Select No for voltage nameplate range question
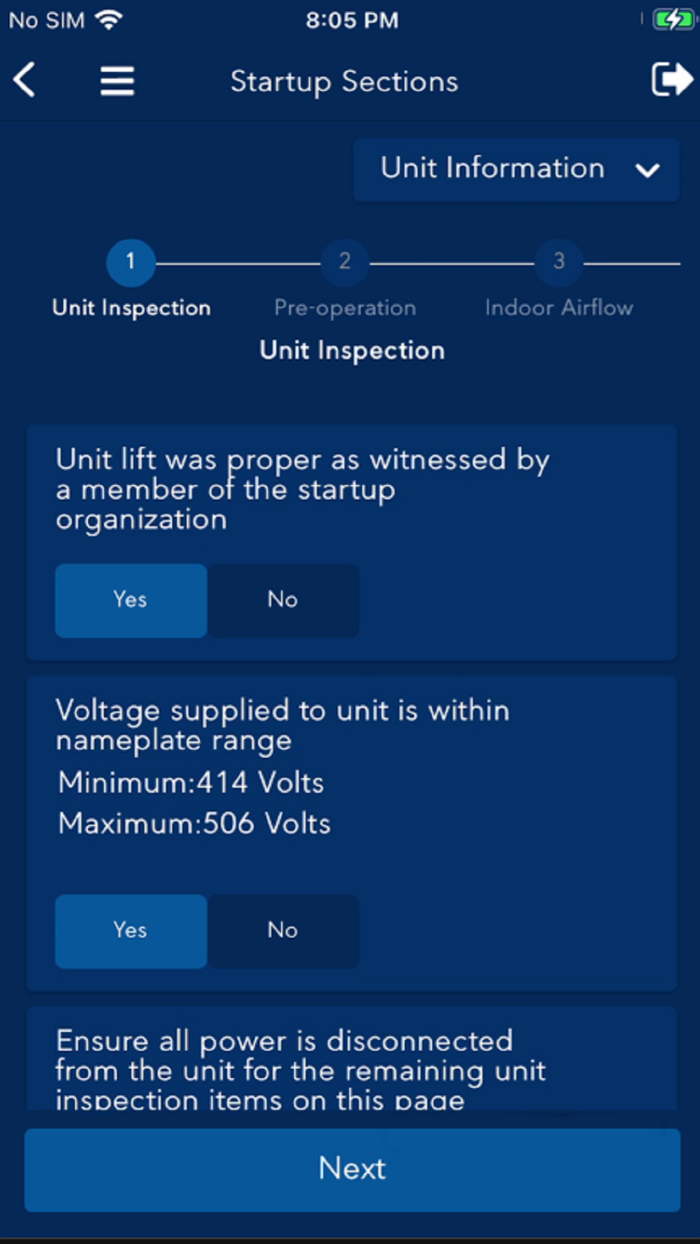This screenshot has width=700, height=1244. click(283, 931)
